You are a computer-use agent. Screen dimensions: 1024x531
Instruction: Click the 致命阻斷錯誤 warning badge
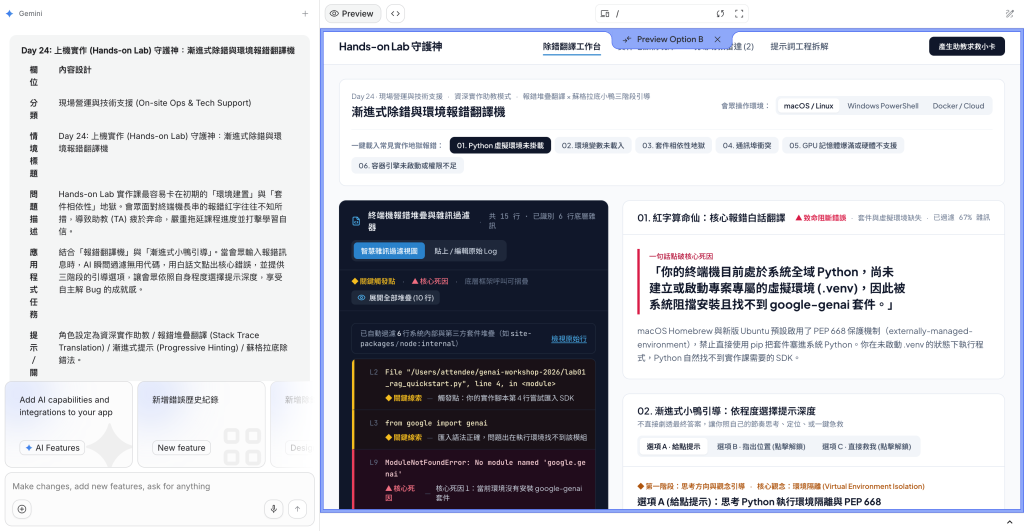click(x=820, y=217)
